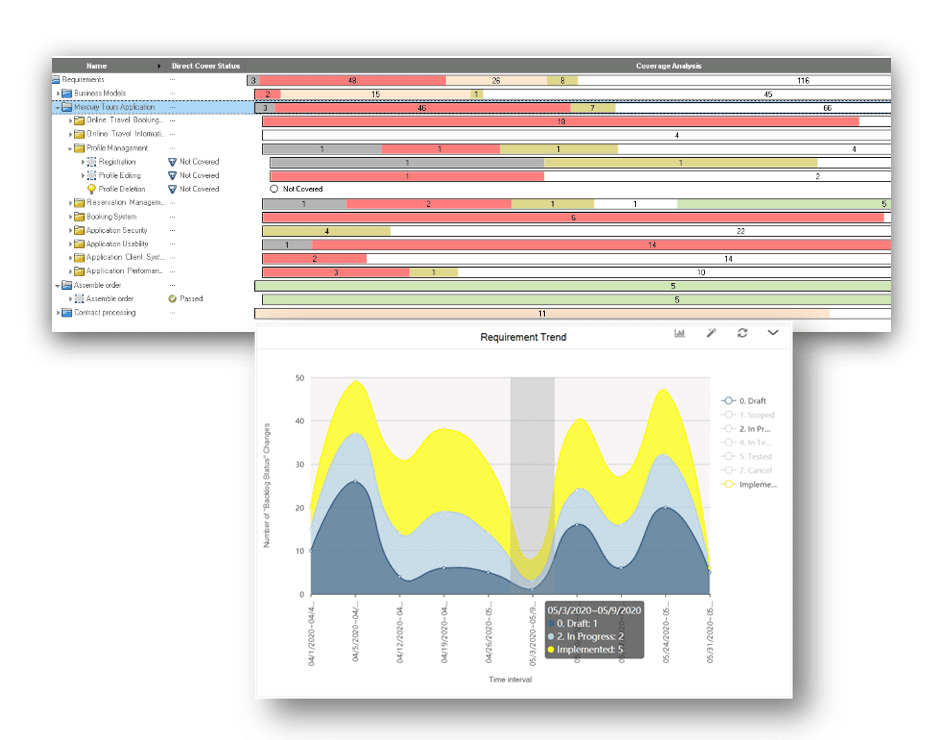Click Not Covered status icon for Profile Deletion
The width and height of the screenshot is (941, 740).
coord(172,189)
